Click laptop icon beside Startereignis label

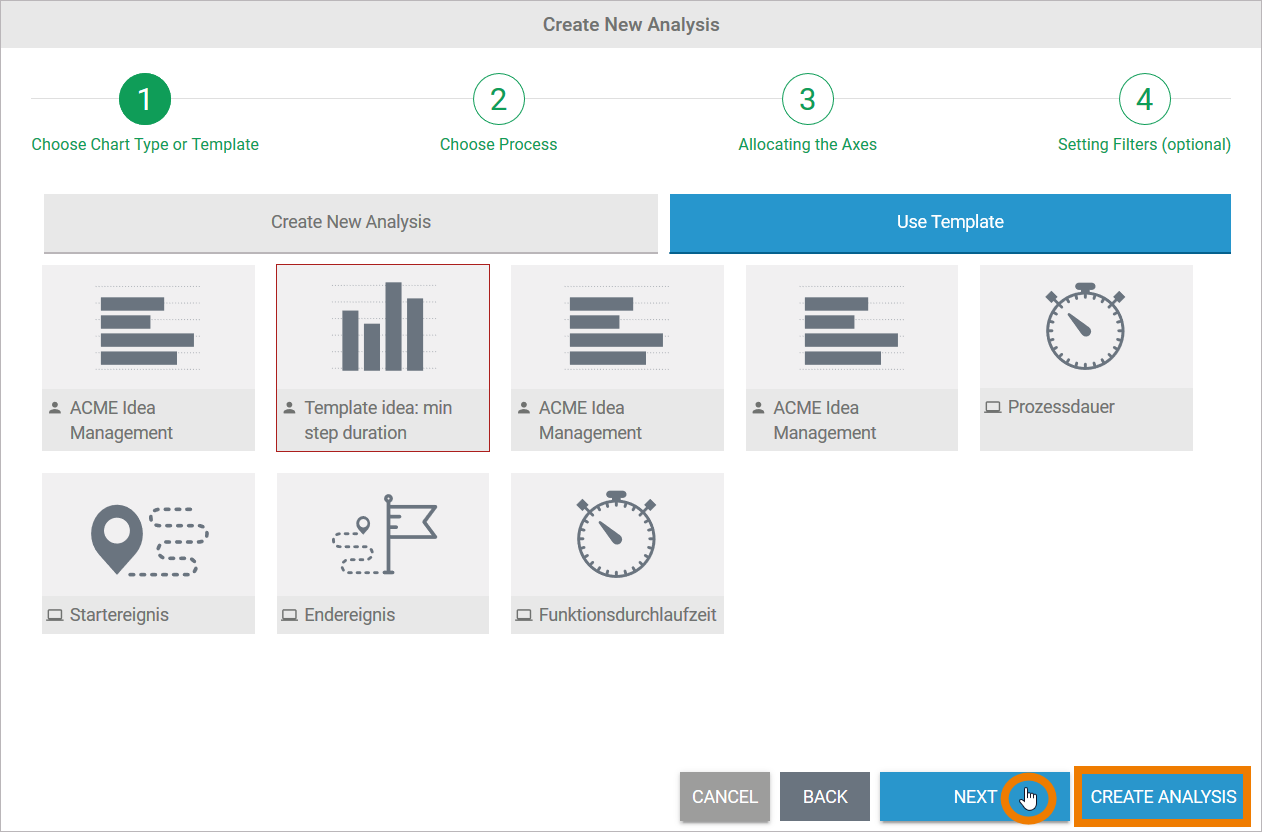[x=55, y=615]
